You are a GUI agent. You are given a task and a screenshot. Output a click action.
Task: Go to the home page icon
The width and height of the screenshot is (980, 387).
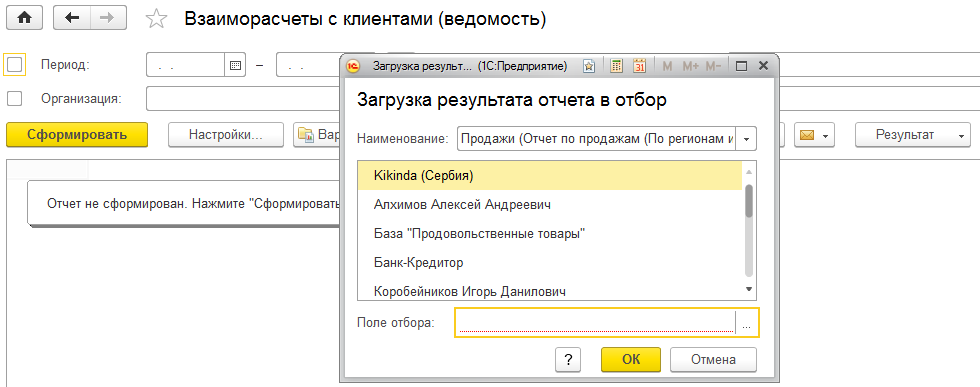pyautogui.click(x=24, y=18)
